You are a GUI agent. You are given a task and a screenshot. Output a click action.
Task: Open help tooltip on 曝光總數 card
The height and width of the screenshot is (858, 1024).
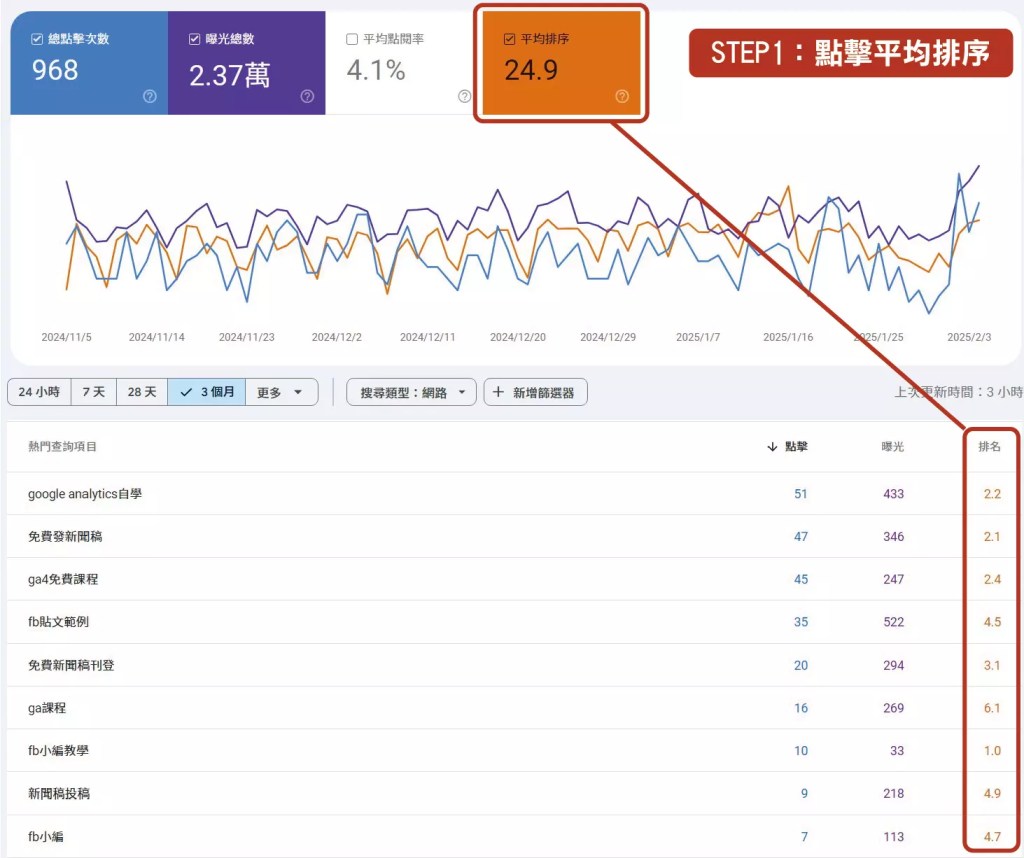pyautogui.click(x=306, y=96)
